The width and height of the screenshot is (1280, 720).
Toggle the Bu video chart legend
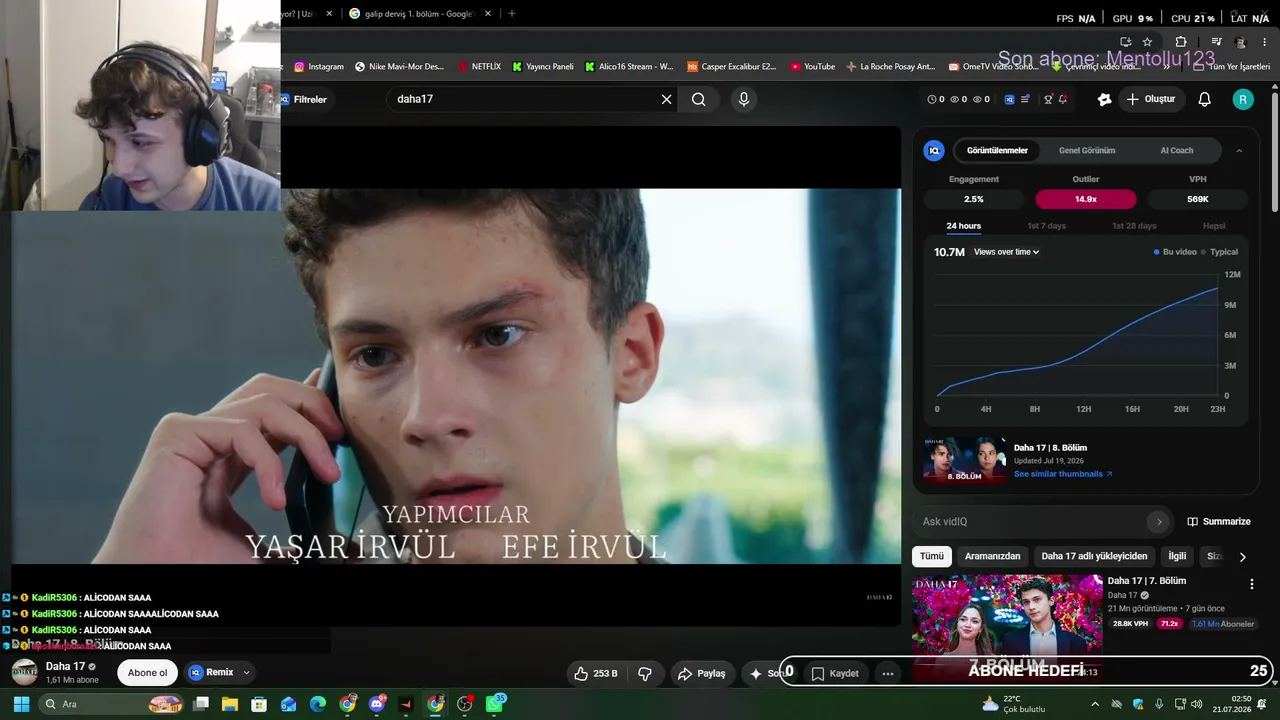[x=1175, y=252]
